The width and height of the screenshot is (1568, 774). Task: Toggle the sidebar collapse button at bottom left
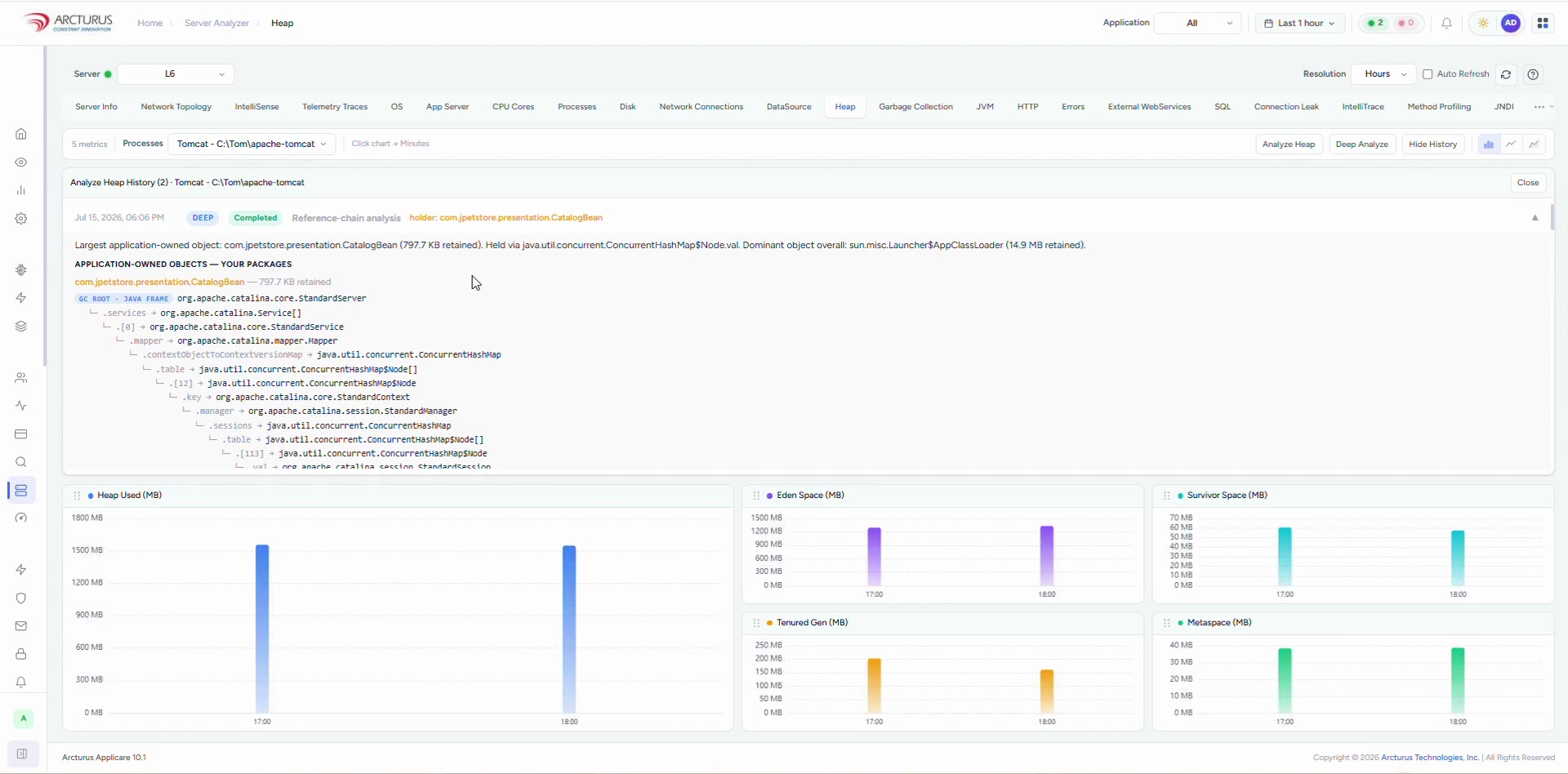tap(23, 754)
